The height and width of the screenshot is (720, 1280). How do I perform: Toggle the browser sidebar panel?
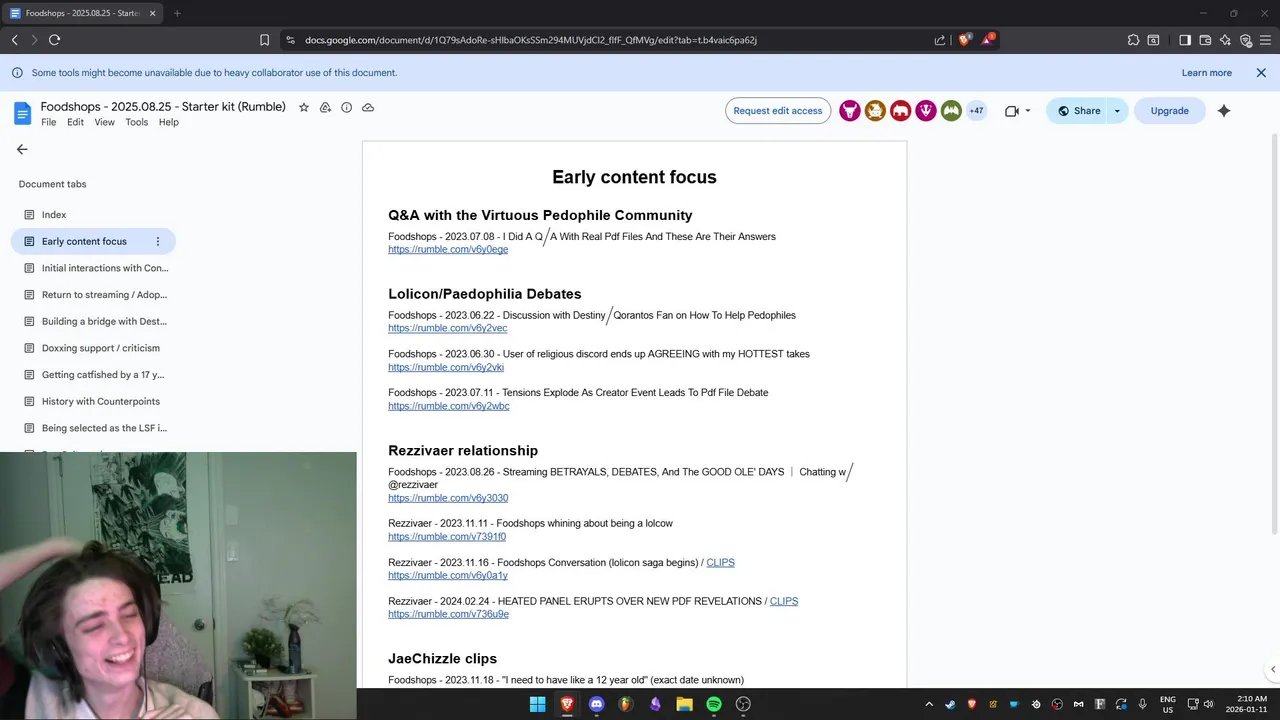[x=1185, y=40]
